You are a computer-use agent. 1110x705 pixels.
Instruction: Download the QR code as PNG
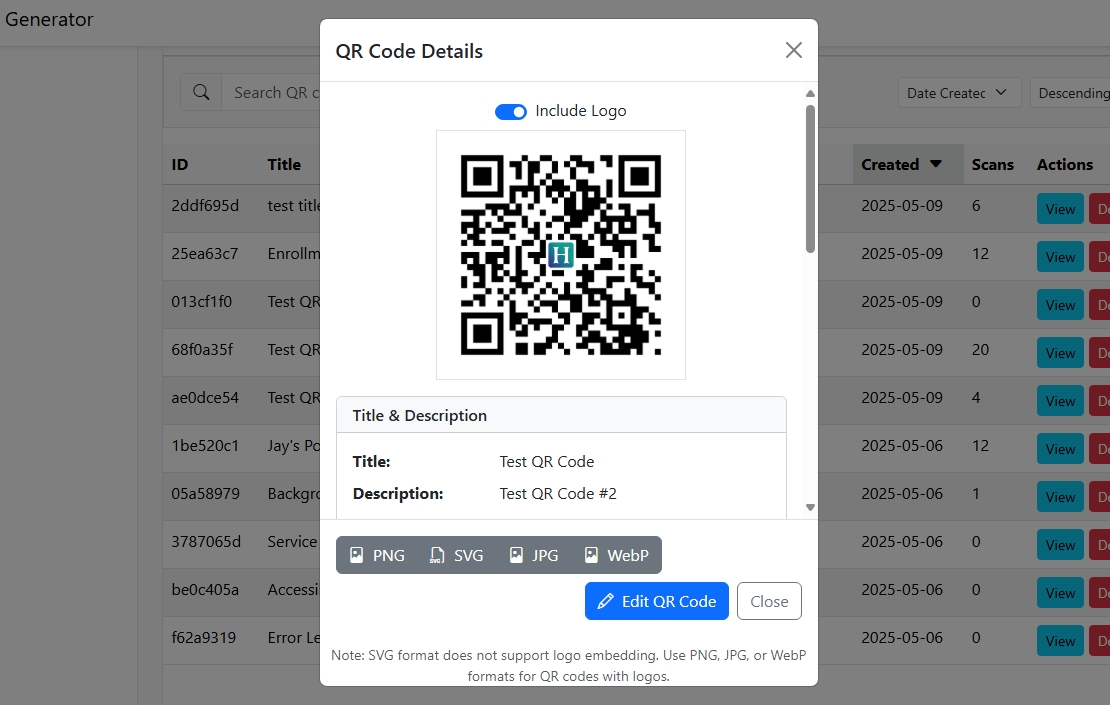(377, 556)
